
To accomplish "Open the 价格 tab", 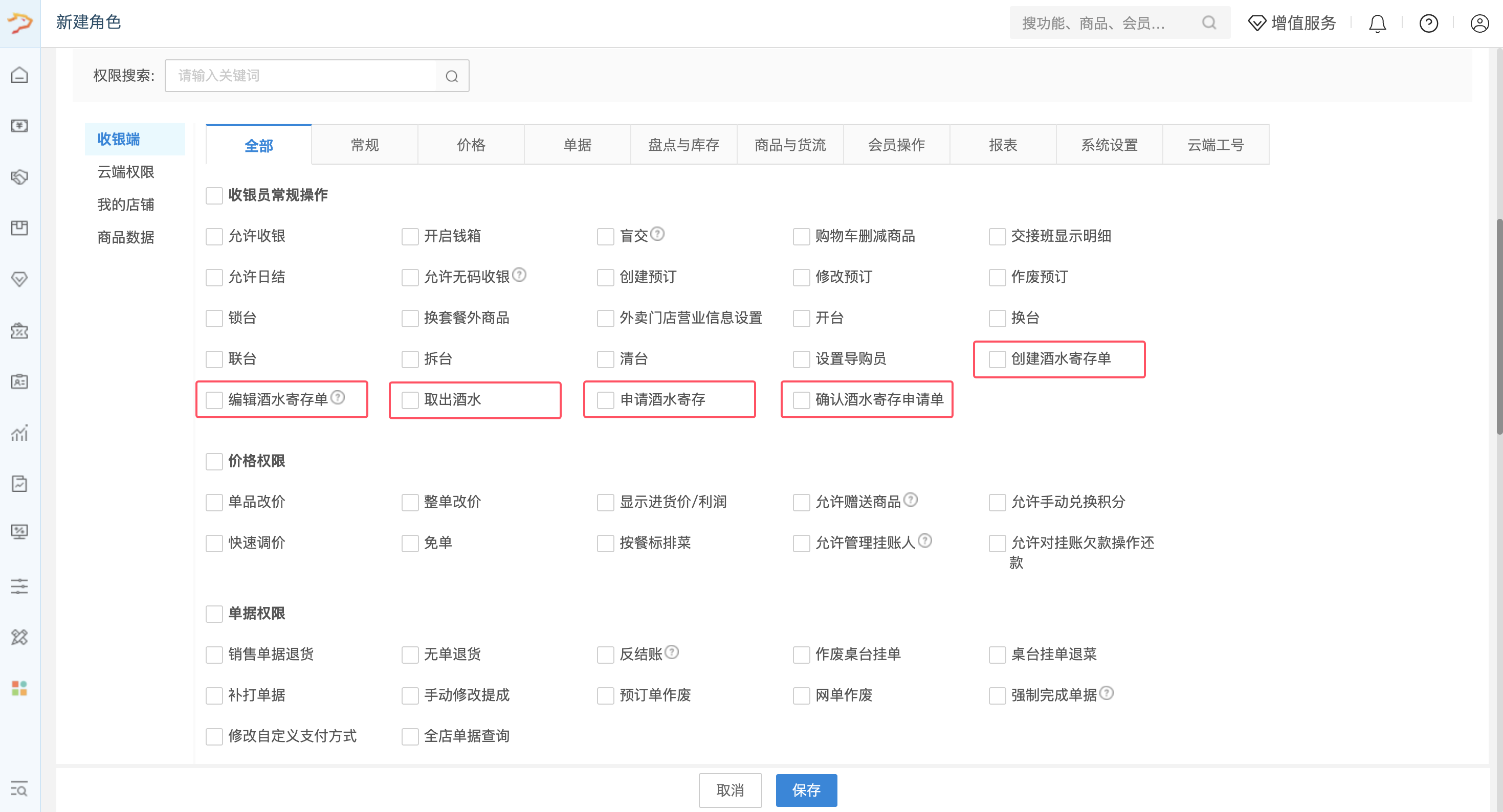I will click(x=471, y=145).
